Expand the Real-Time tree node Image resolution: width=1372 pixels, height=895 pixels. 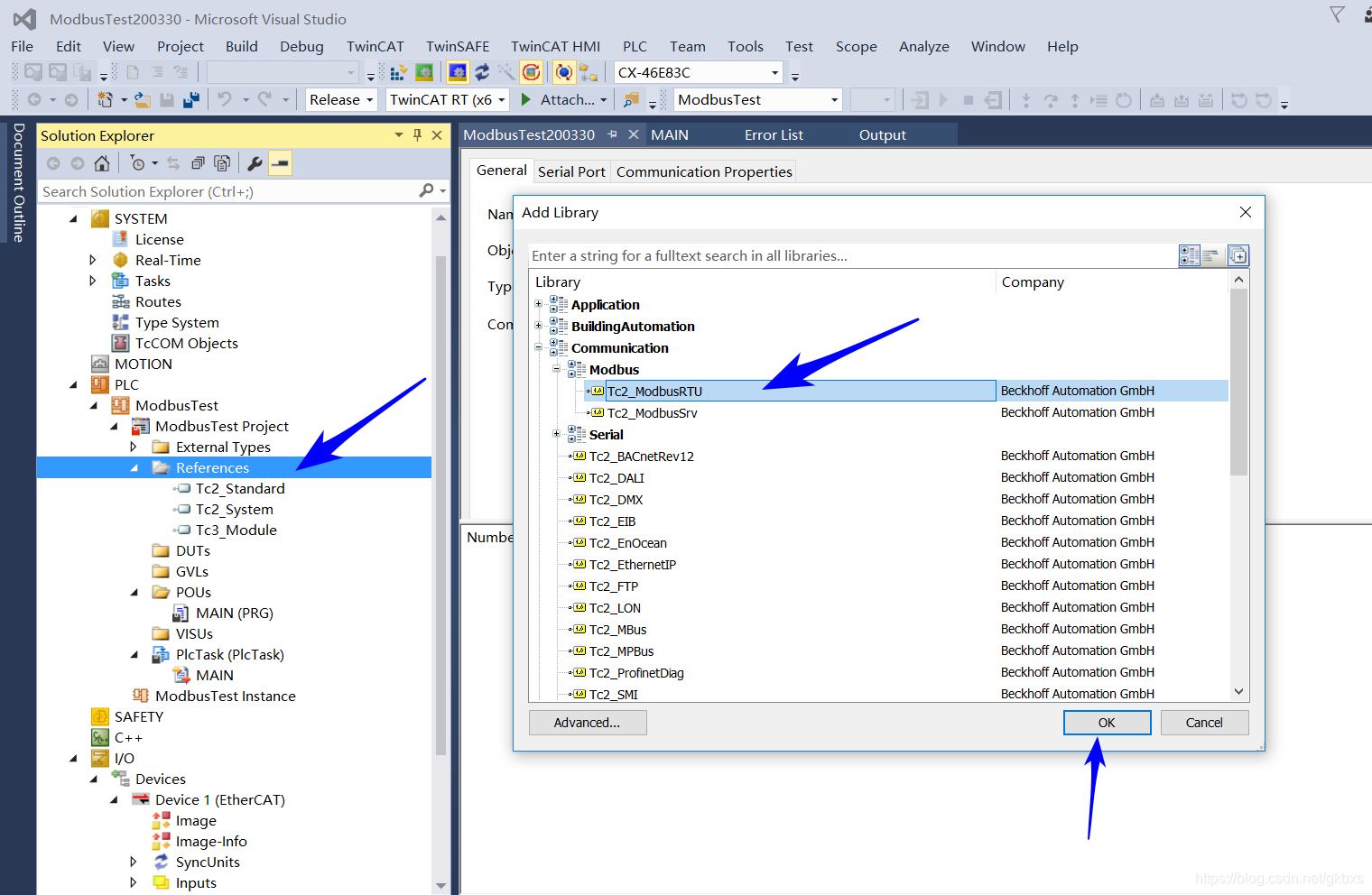click(93, 260)
